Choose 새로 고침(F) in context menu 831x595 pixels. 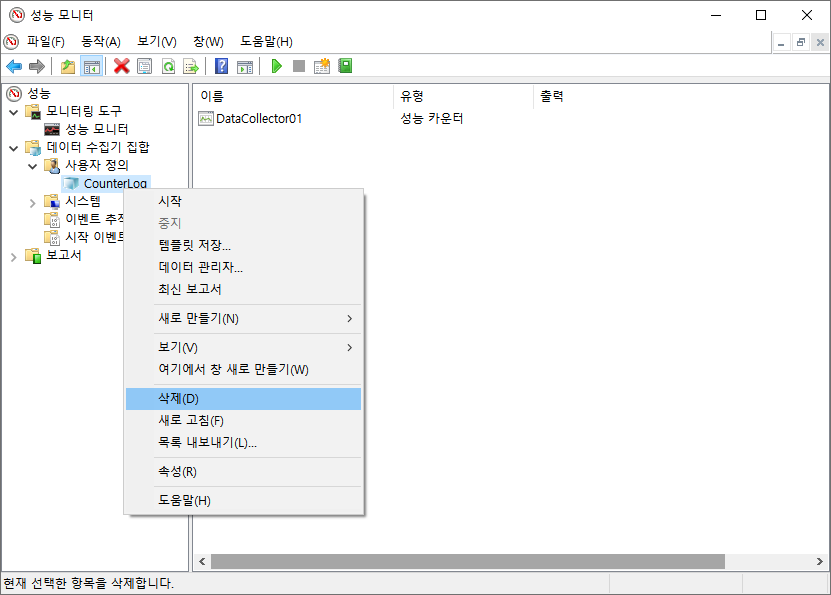[244, 421]
